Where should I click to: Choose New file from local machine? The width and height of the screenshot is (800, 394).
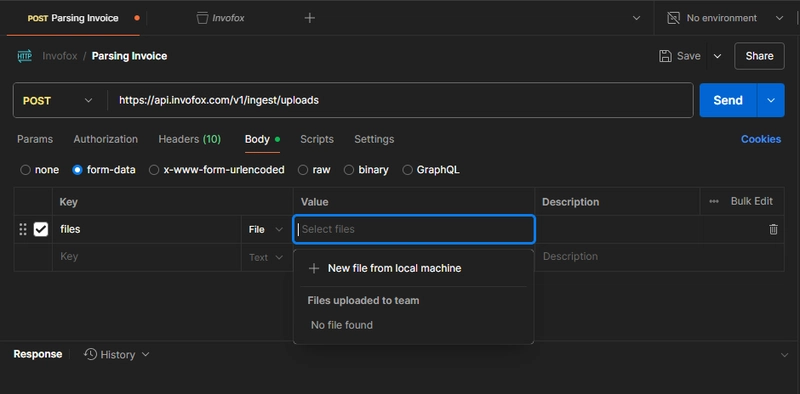point(394,268)
